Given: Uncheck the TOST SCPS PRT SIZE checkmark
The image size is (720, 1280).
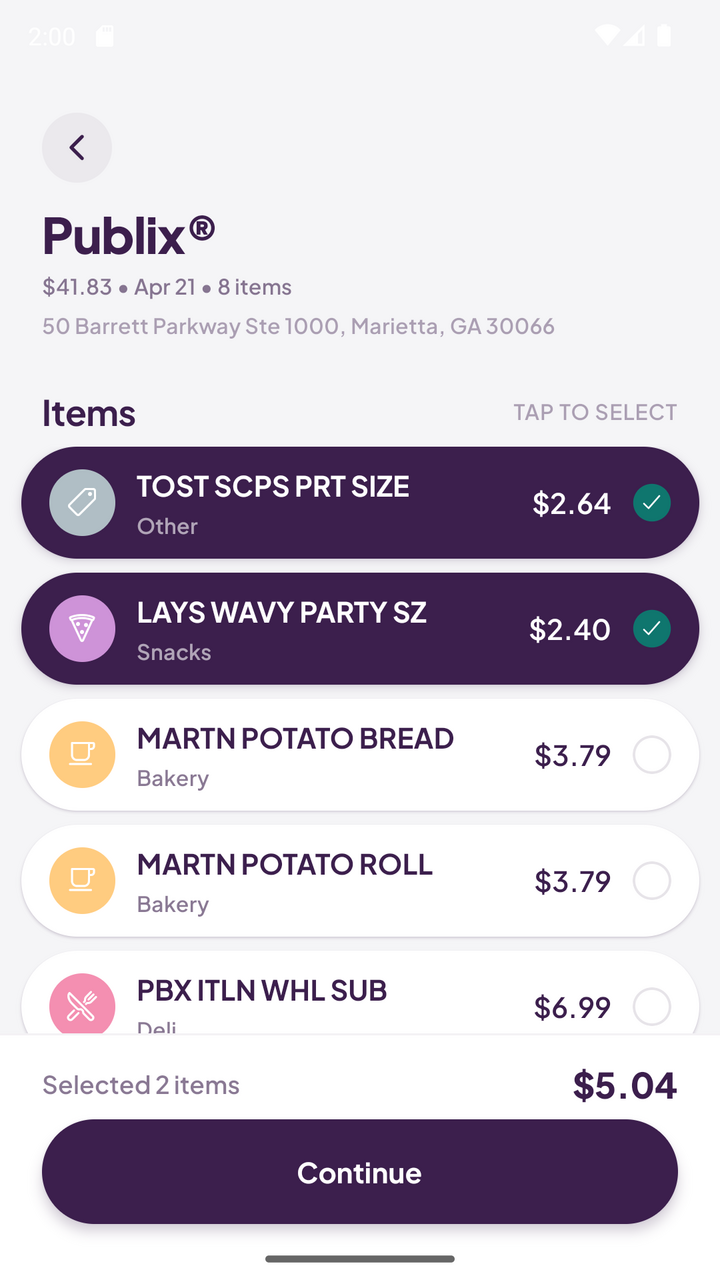Looking at the screenshot, I should pyautogui.click(x=652, y=502).
